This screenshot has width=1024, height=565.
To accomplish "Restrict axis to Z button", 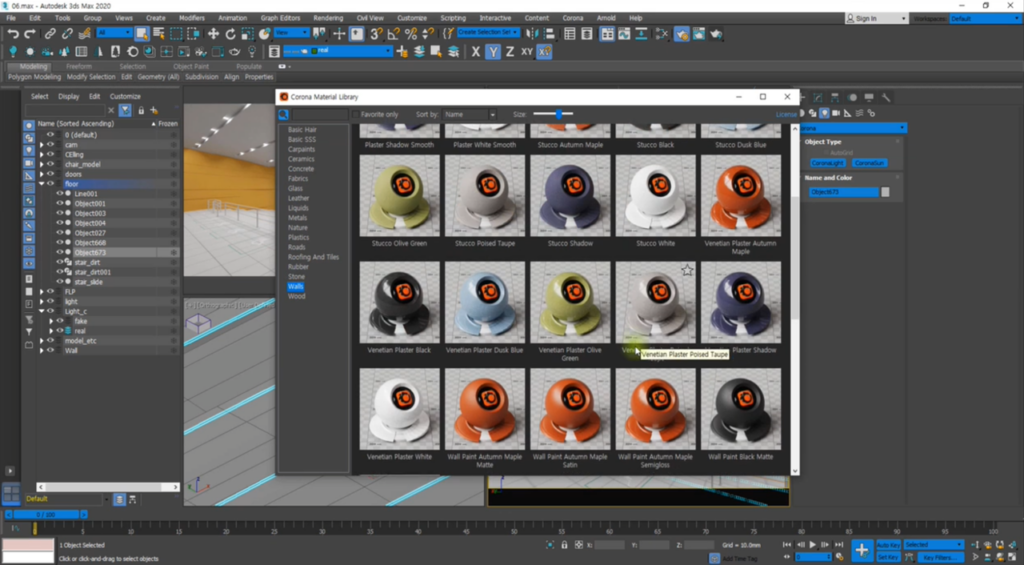I will pyautogui.click(x=510, y=52).
